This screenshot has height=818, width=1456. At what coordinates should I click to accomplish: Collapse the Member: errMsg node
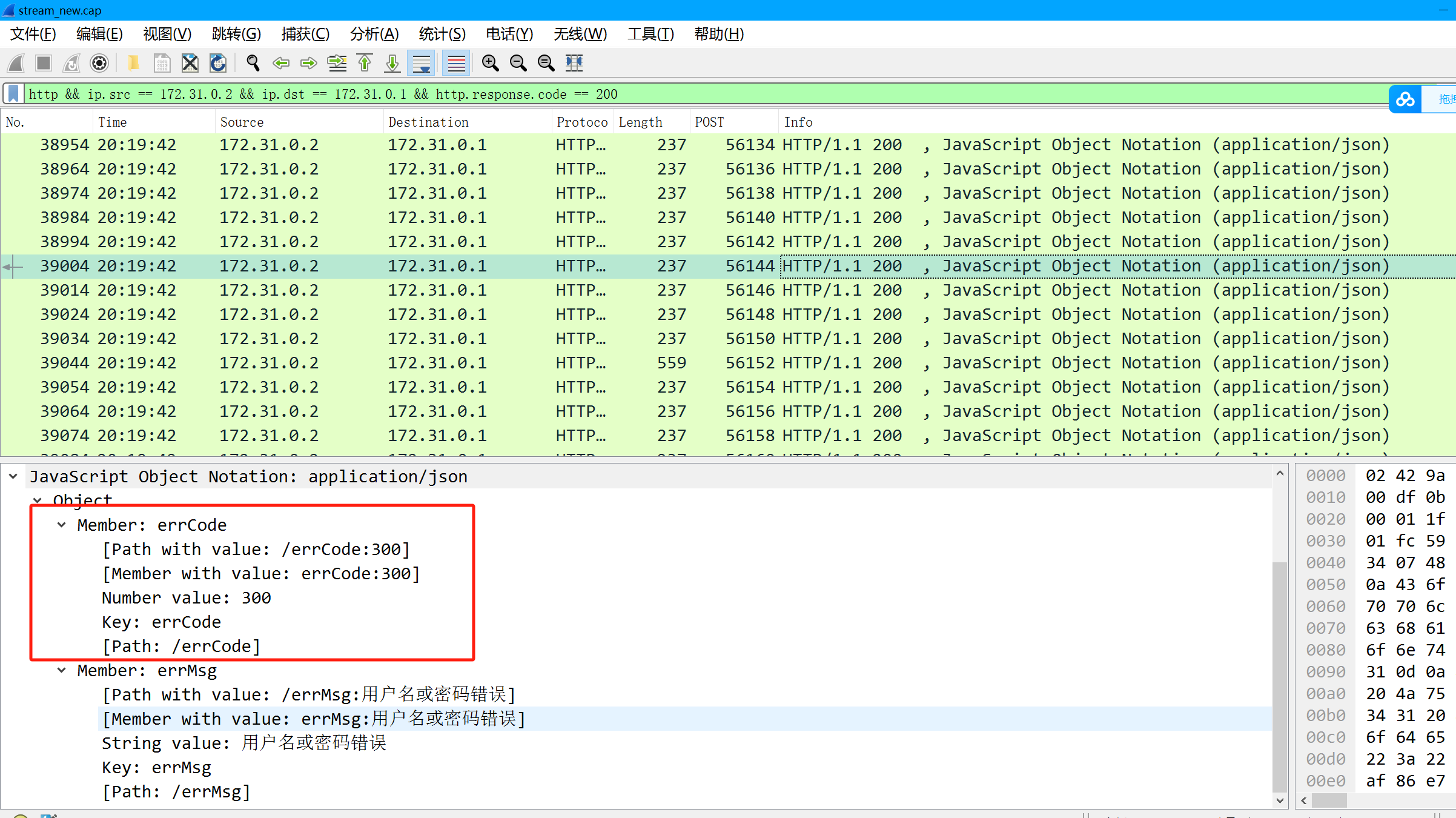tap(62, 671)
